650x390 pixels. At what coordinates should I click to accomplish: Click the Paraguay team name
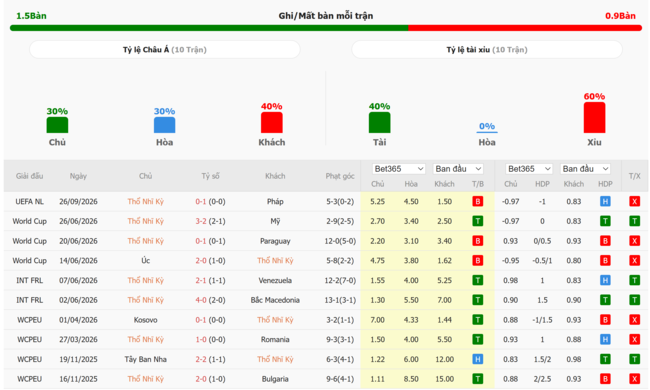point(275,241)
